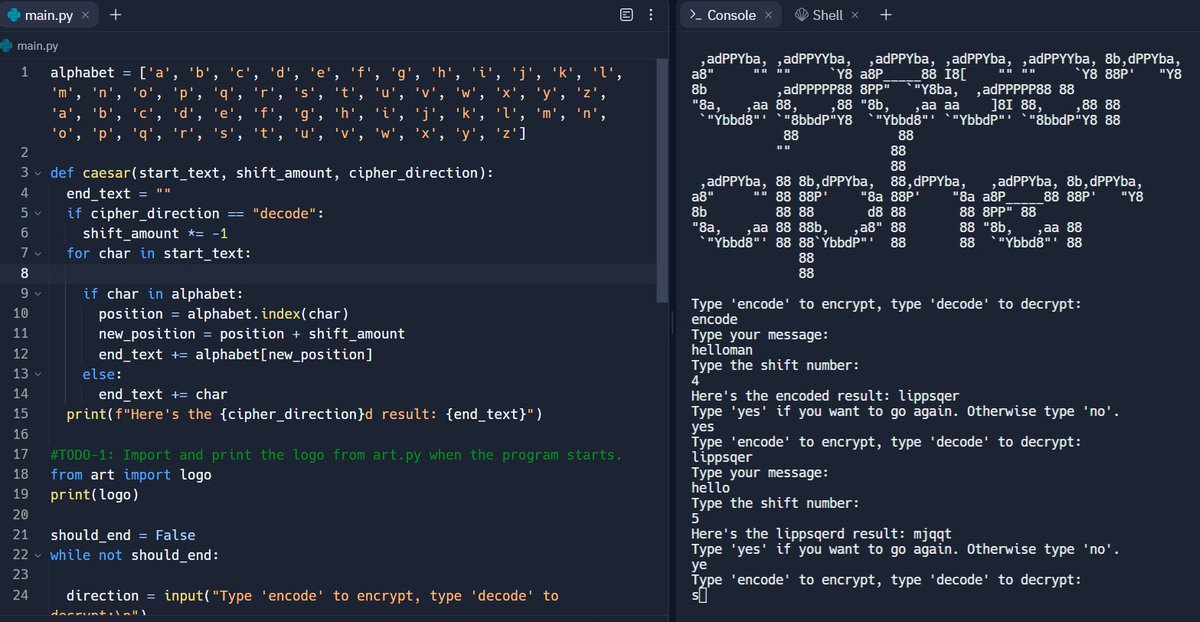Collapse the if cipher_direction block at line 5
Viewport: 1200px width, 622px height.
[38, 213]
